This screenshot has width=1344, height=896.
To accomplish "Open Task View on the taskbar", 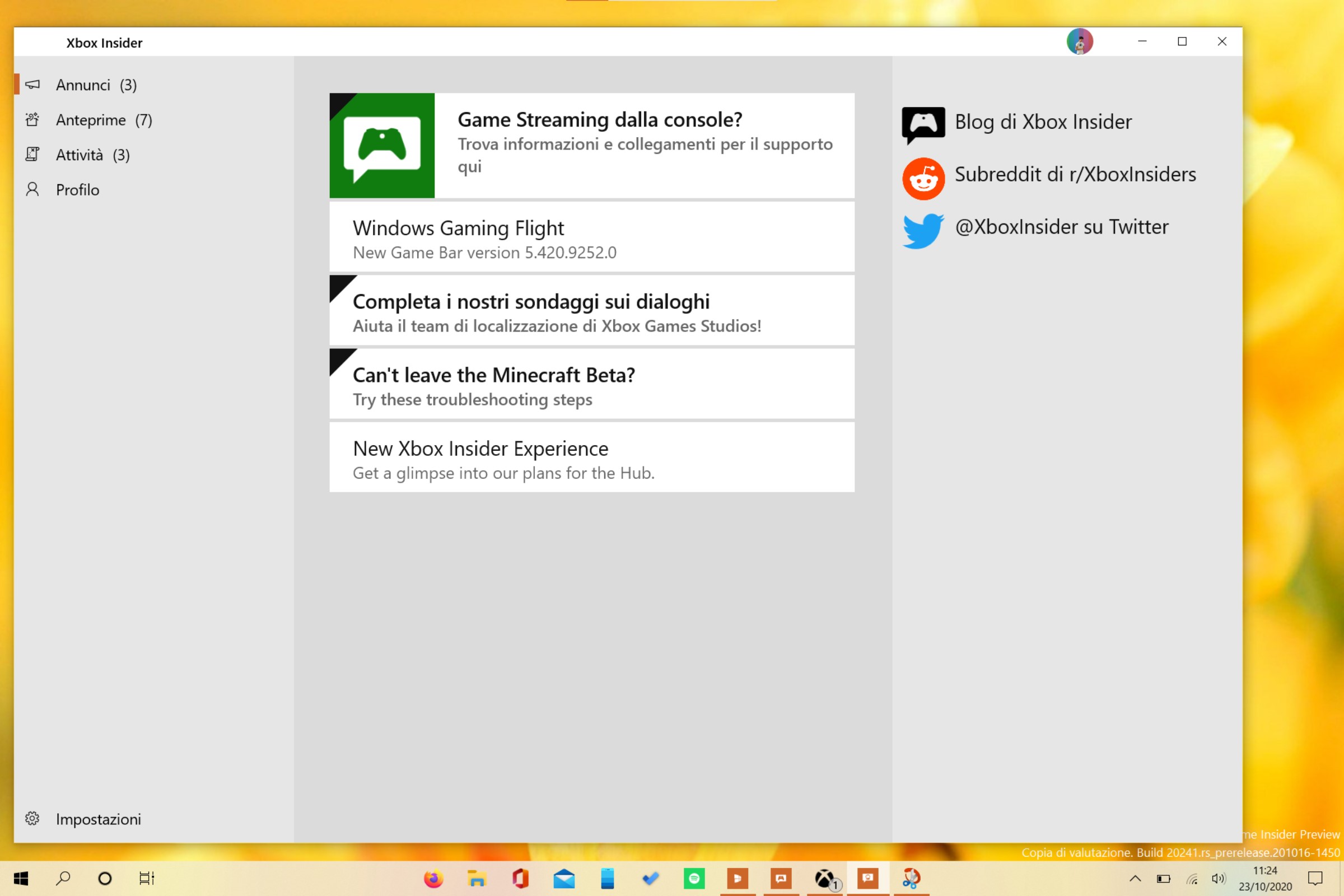I will (147, 878).
